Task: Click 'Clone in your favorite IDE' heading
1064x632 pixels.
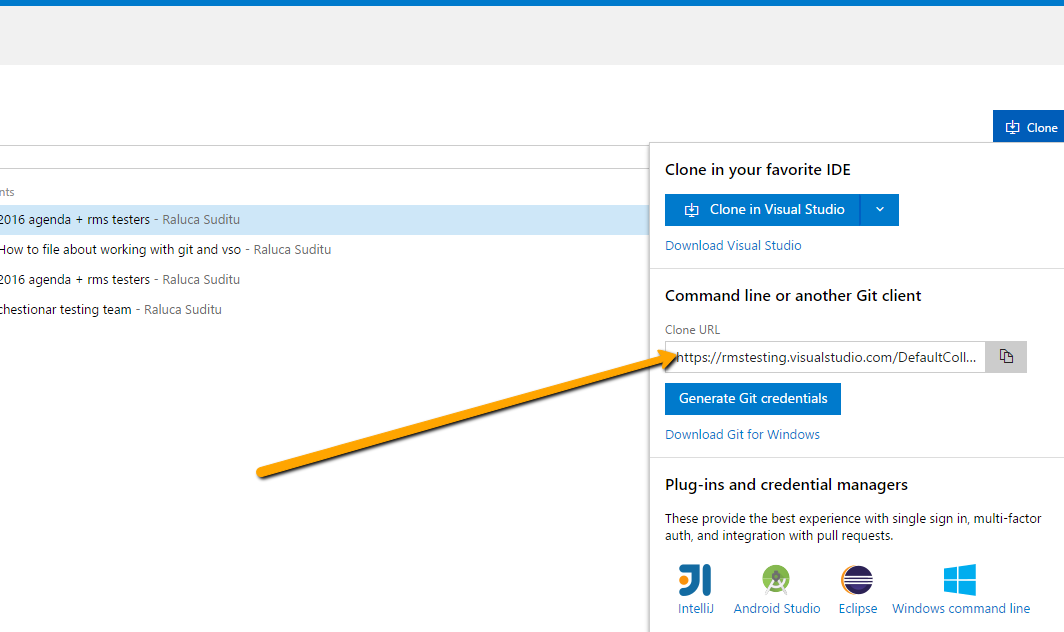Action: [757, 170]
